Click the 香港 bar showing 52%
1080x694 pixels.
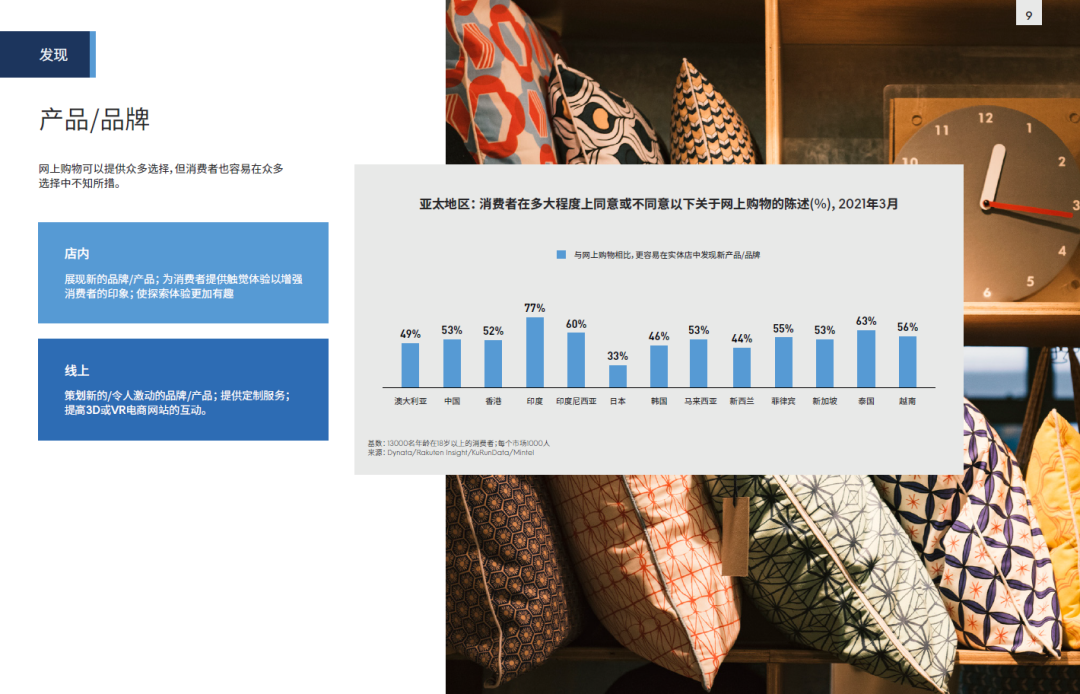click(x=493, y=364)
